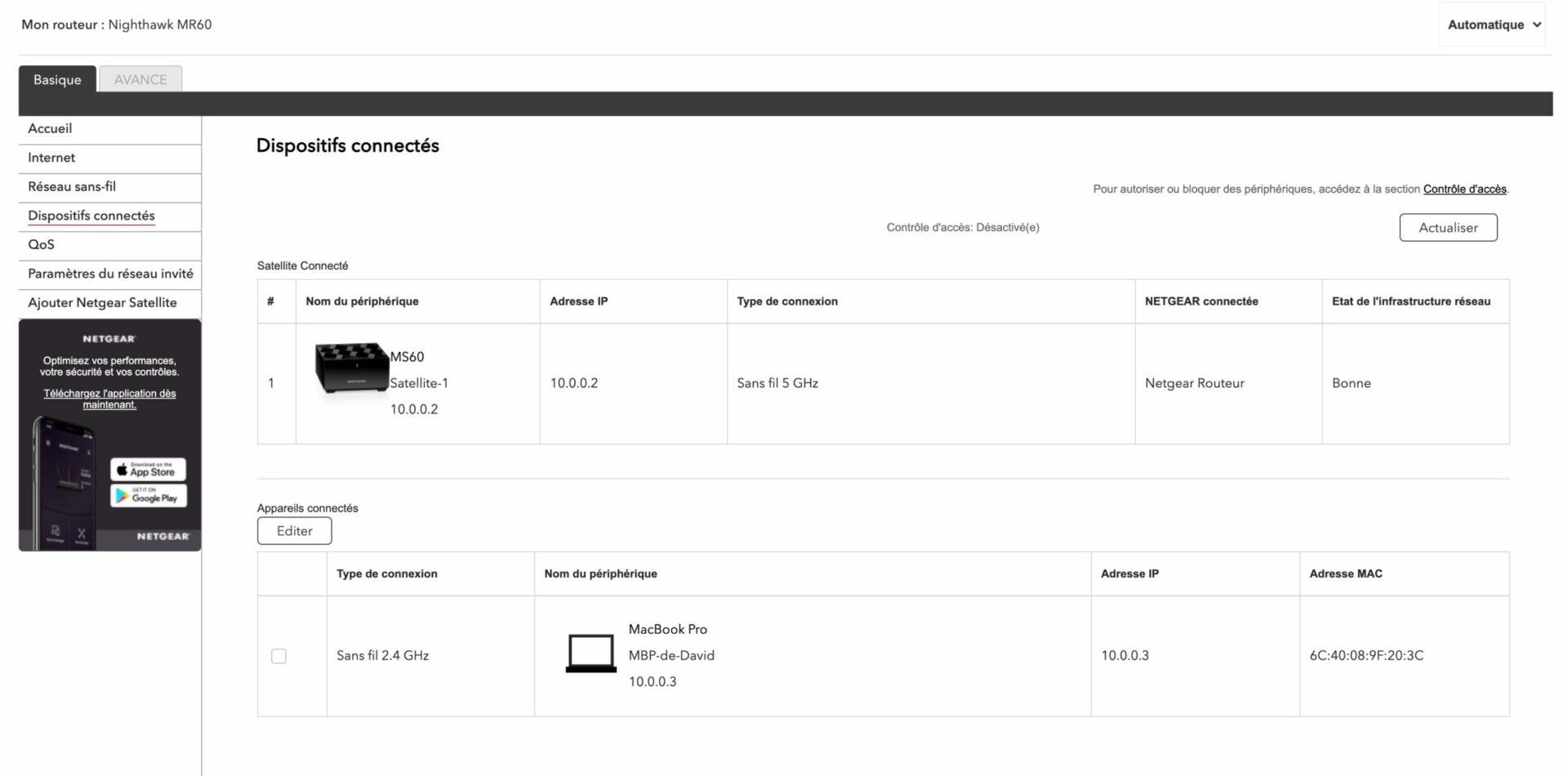Click the Google Play download badge
Screen dimensions: 1568x776
click(149, 495)
